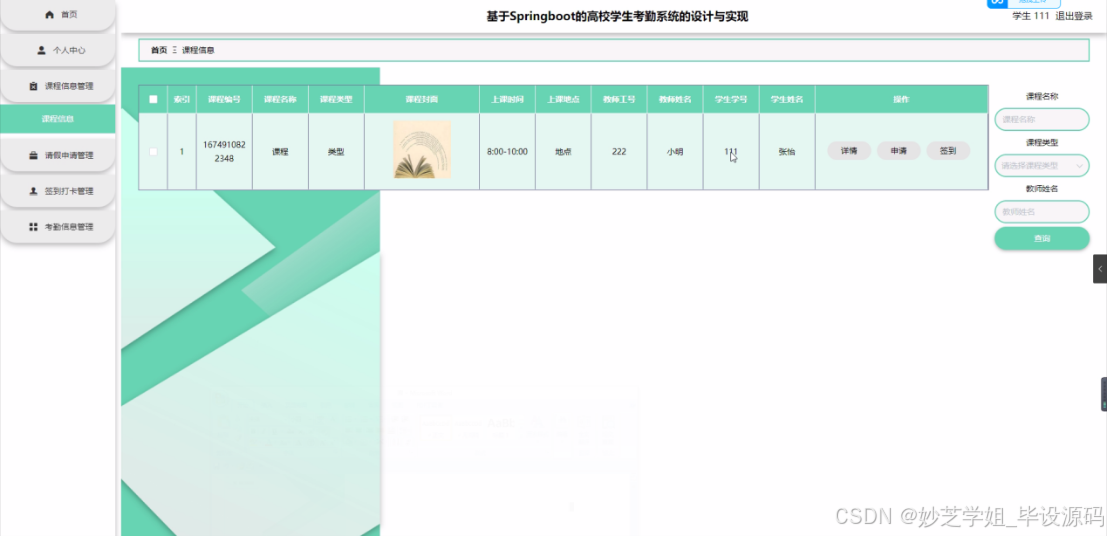Collapse the side panel with the arrow handle
Viewport: 1108px width, 536px height.
[1100, 269]
